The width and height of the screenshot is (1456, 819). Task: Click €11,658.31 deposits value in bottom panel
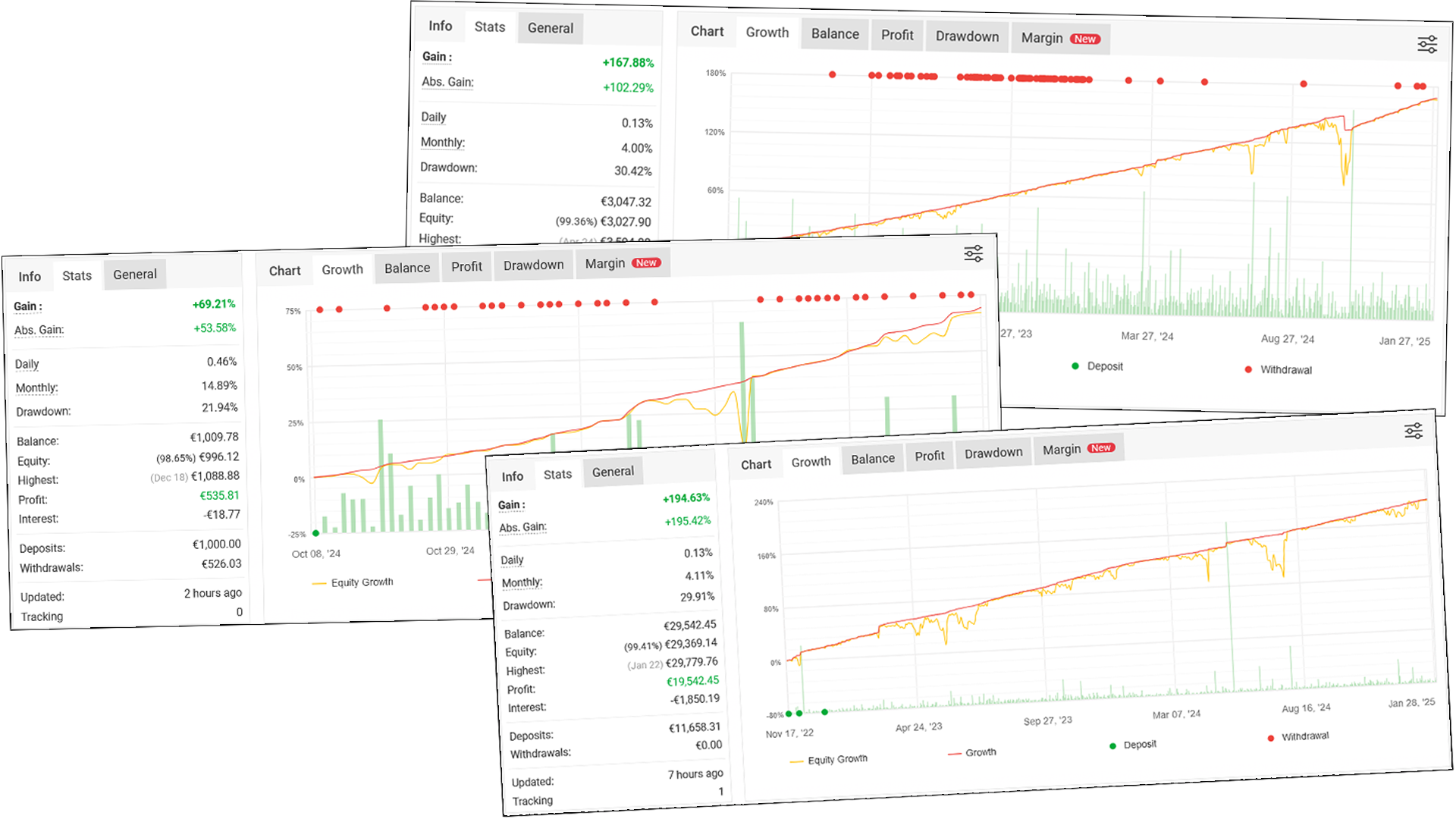click(695, 729)
